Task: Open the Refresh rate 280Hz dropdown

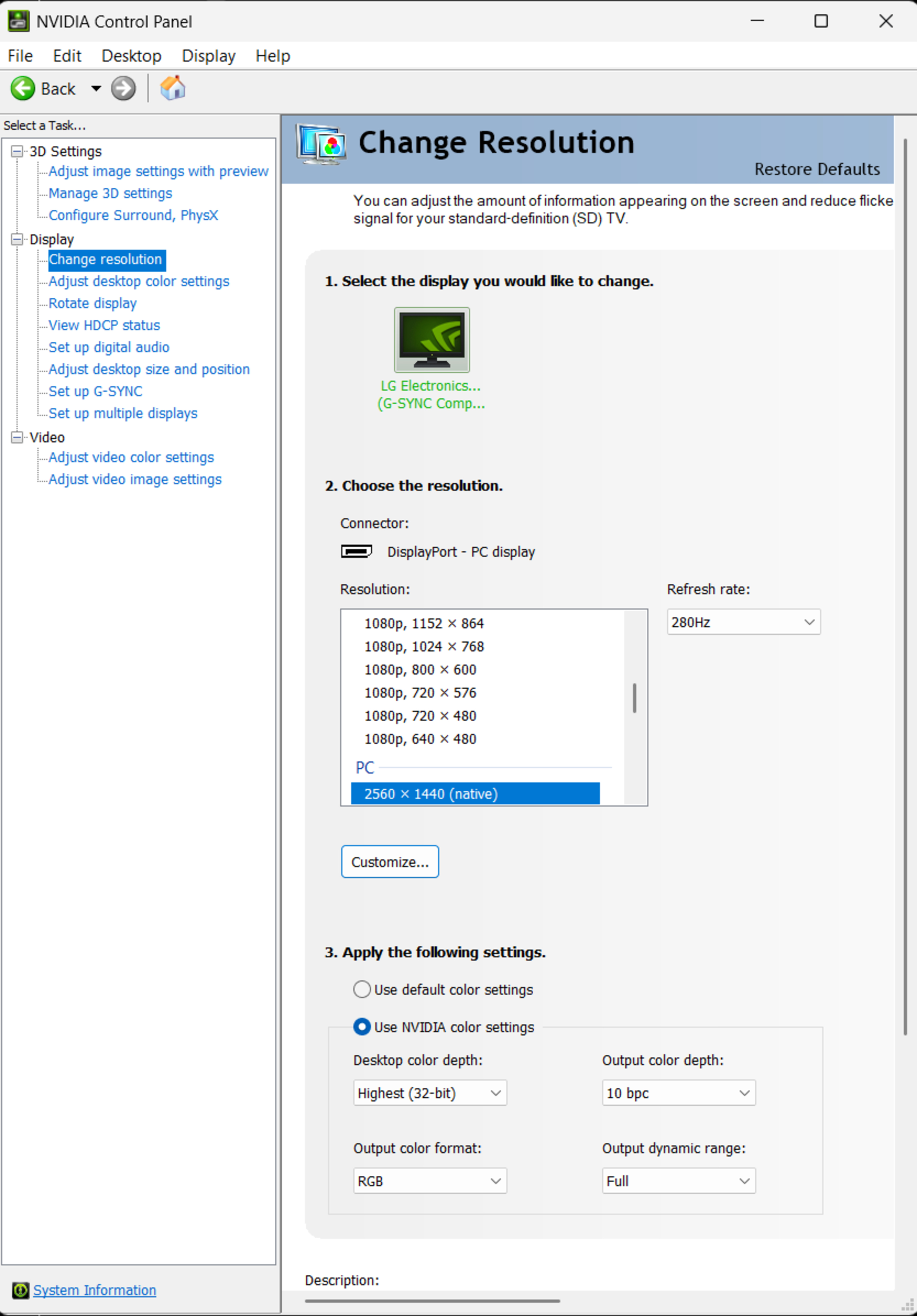Action: pos(743,622)
